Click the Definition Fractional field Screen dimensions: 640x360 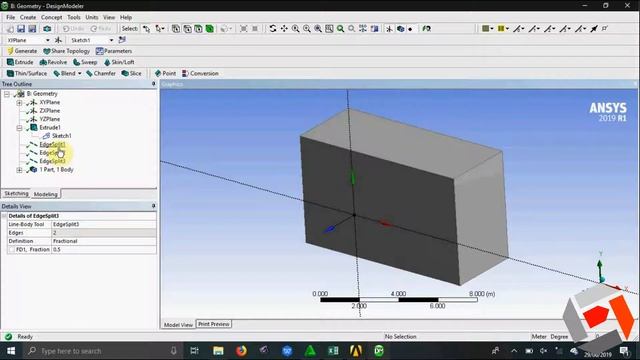coord(104,241)
